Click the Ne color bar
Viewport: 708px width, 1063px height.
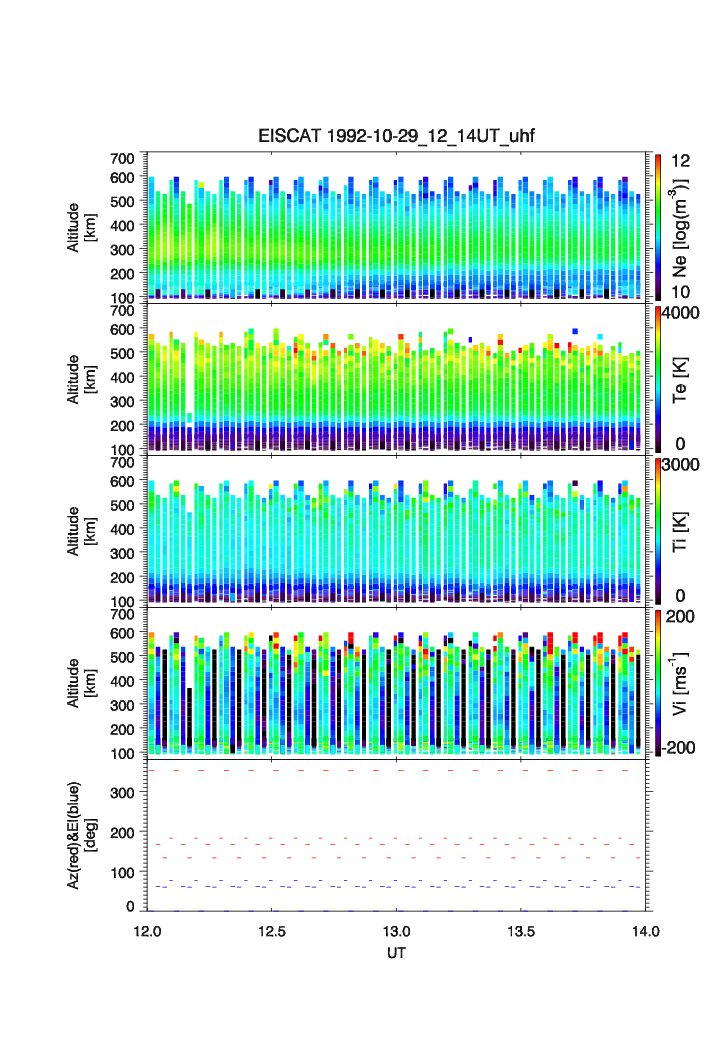(658, 227)
